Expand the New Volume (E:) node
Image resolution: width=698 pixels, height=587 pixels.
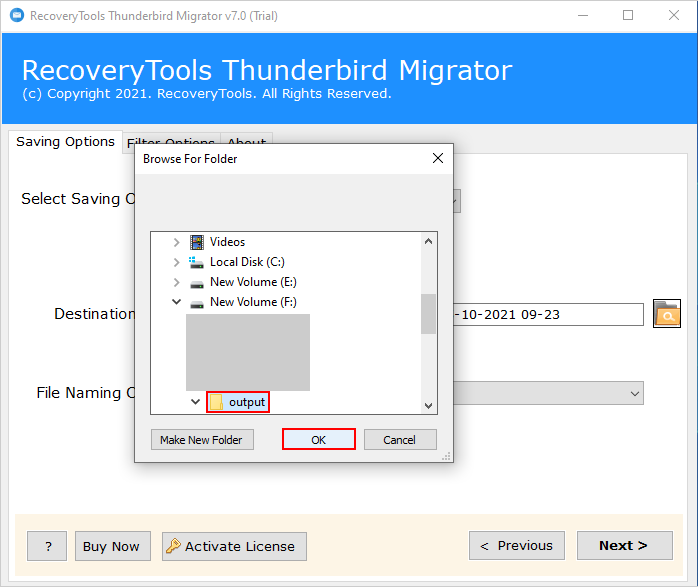pyautogui.click(x=176, y=282)
